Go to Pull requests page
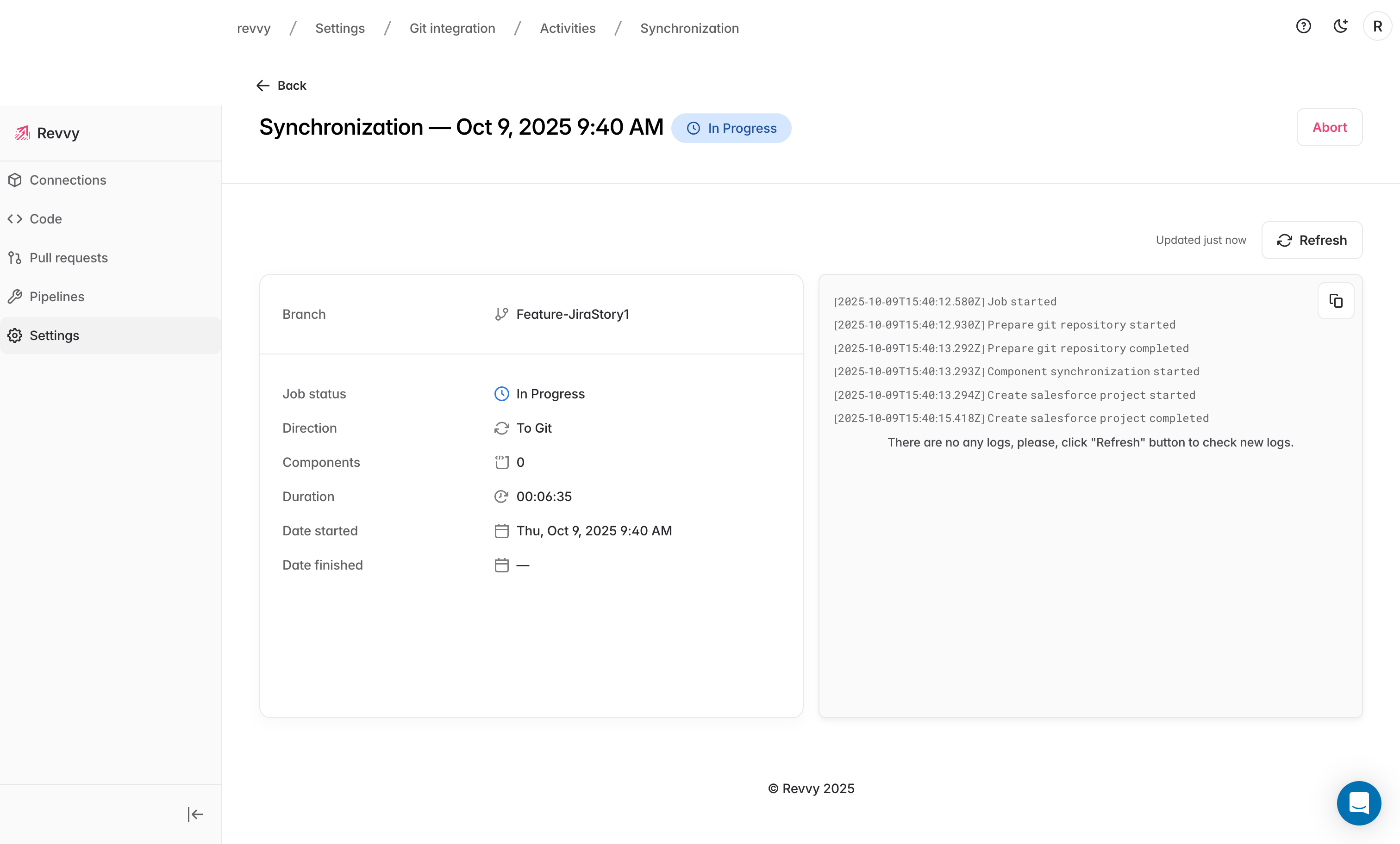The width and height of the screenshot is (1400, 844). [68, 258]
